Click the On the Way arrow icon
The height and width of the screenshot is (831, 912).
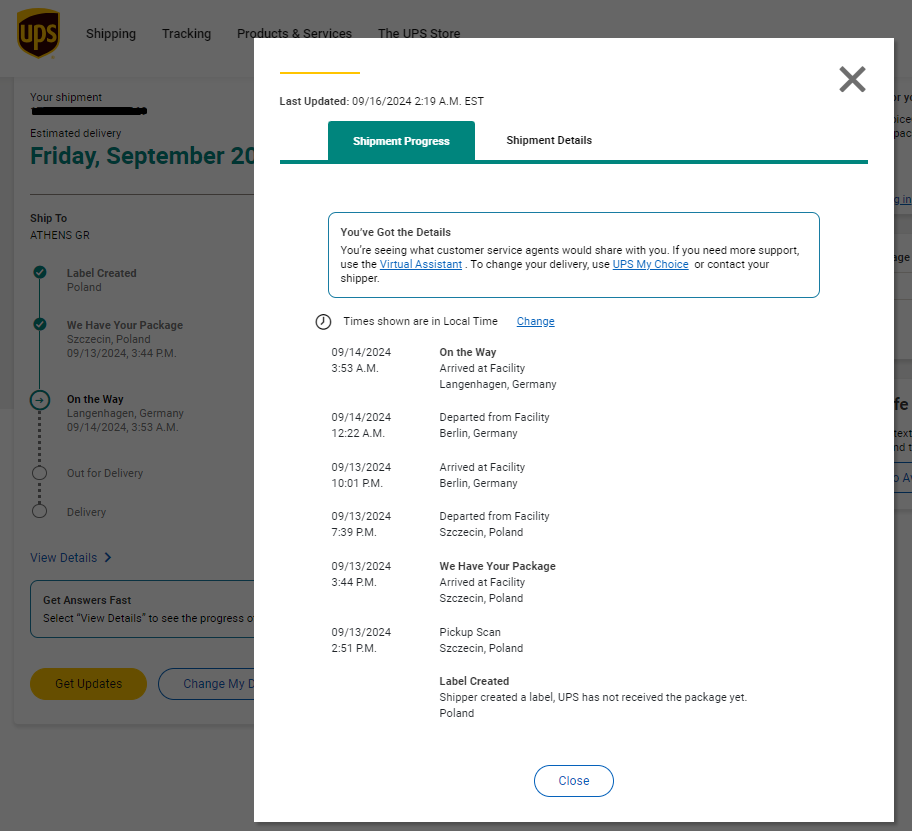[x=40, y=400]
